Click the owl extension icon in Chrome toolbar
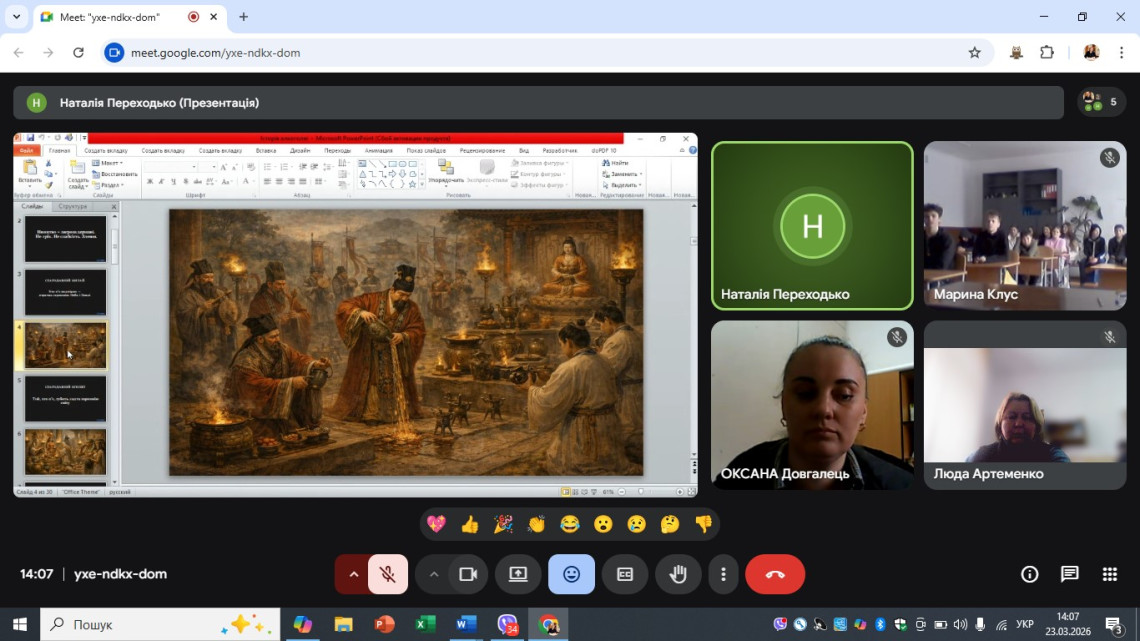Viewport: 1140px width, 641px height. pos(1016,52)
